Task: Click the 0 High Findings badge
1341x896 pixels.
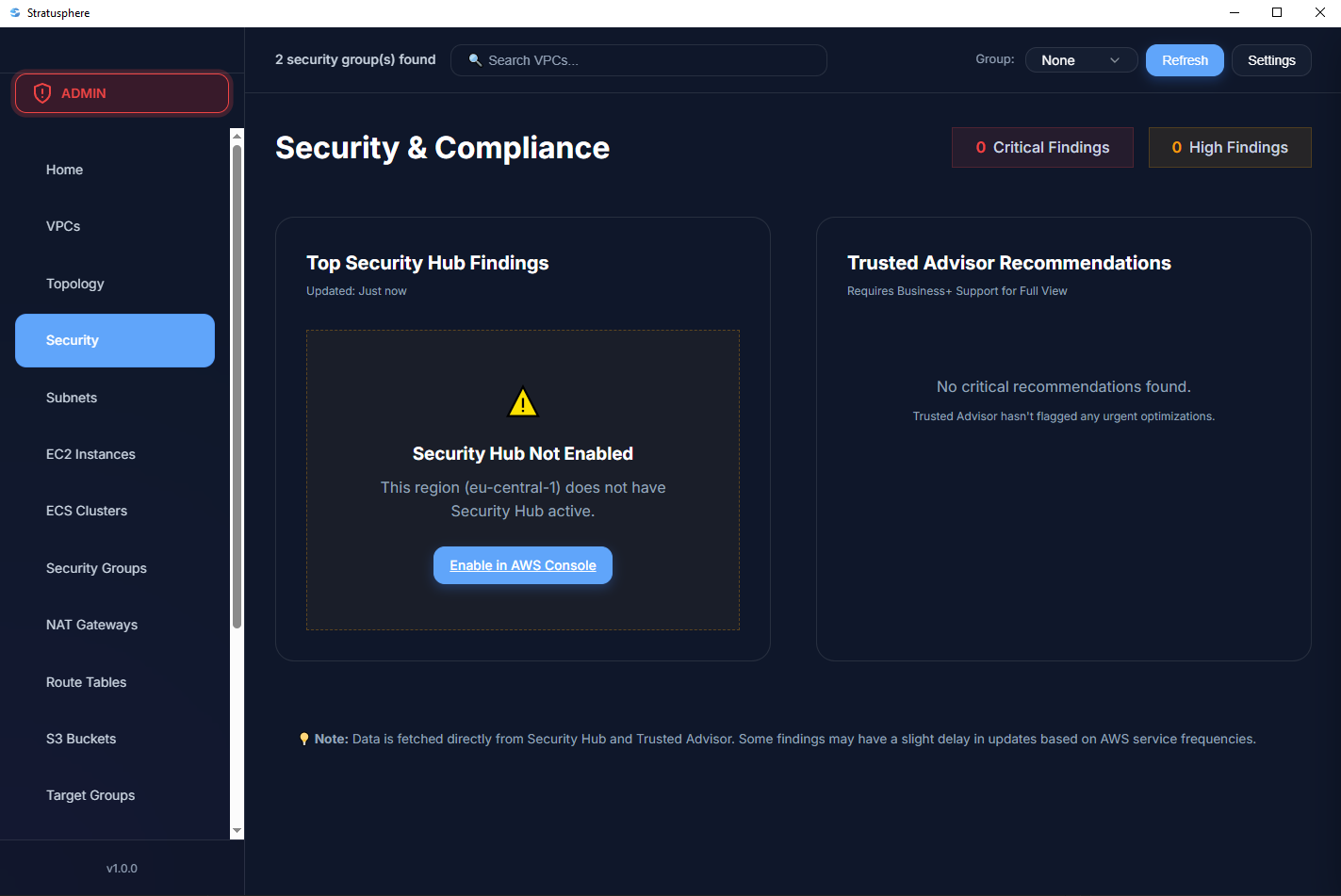Action: [x=1230, y=147]
